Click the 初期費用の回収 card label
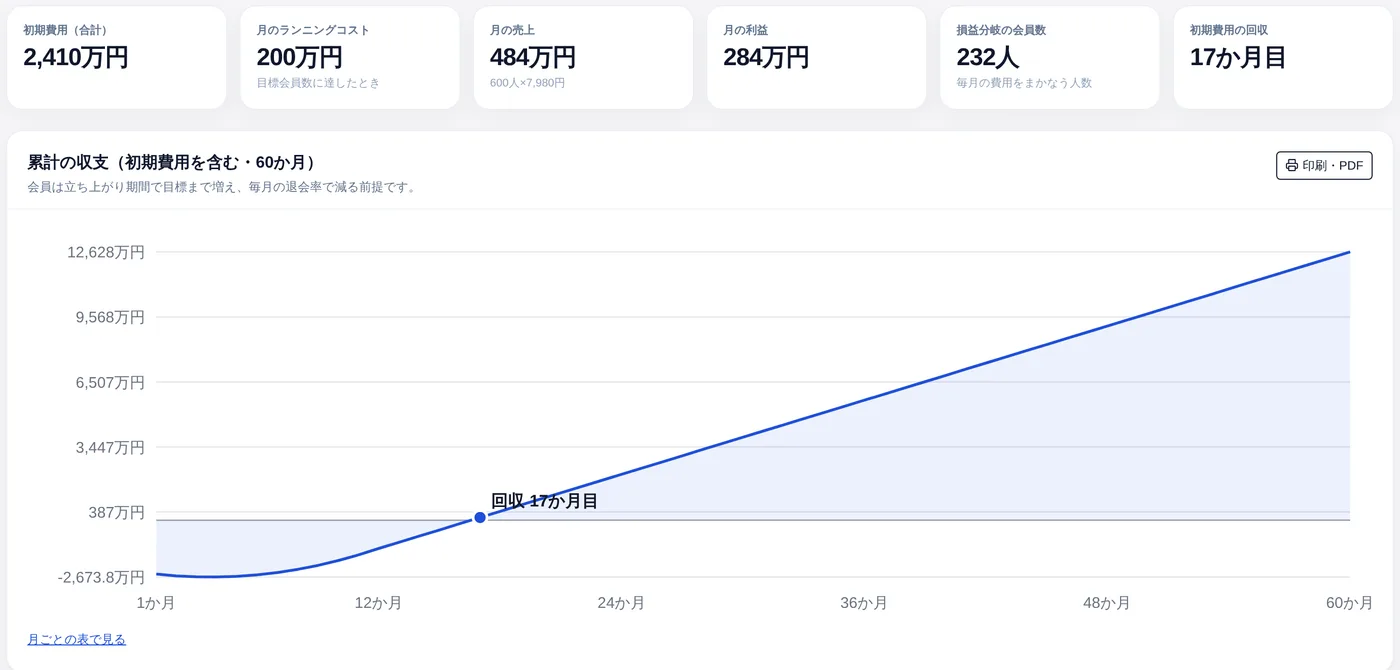 1229,30
